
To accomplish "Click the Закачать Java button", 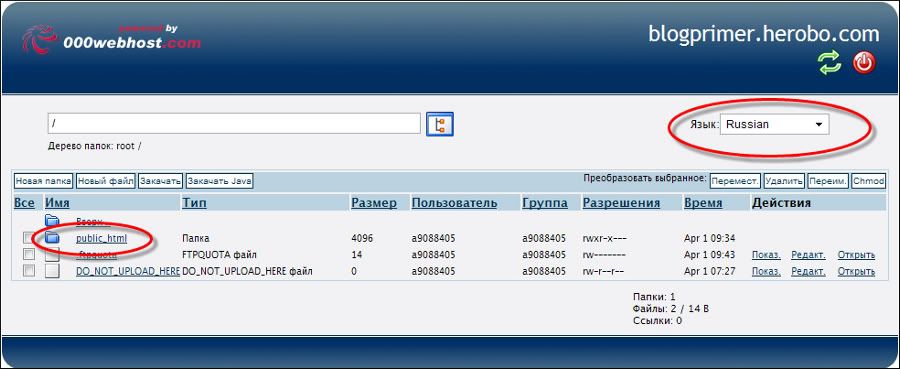I will [219, 181].
